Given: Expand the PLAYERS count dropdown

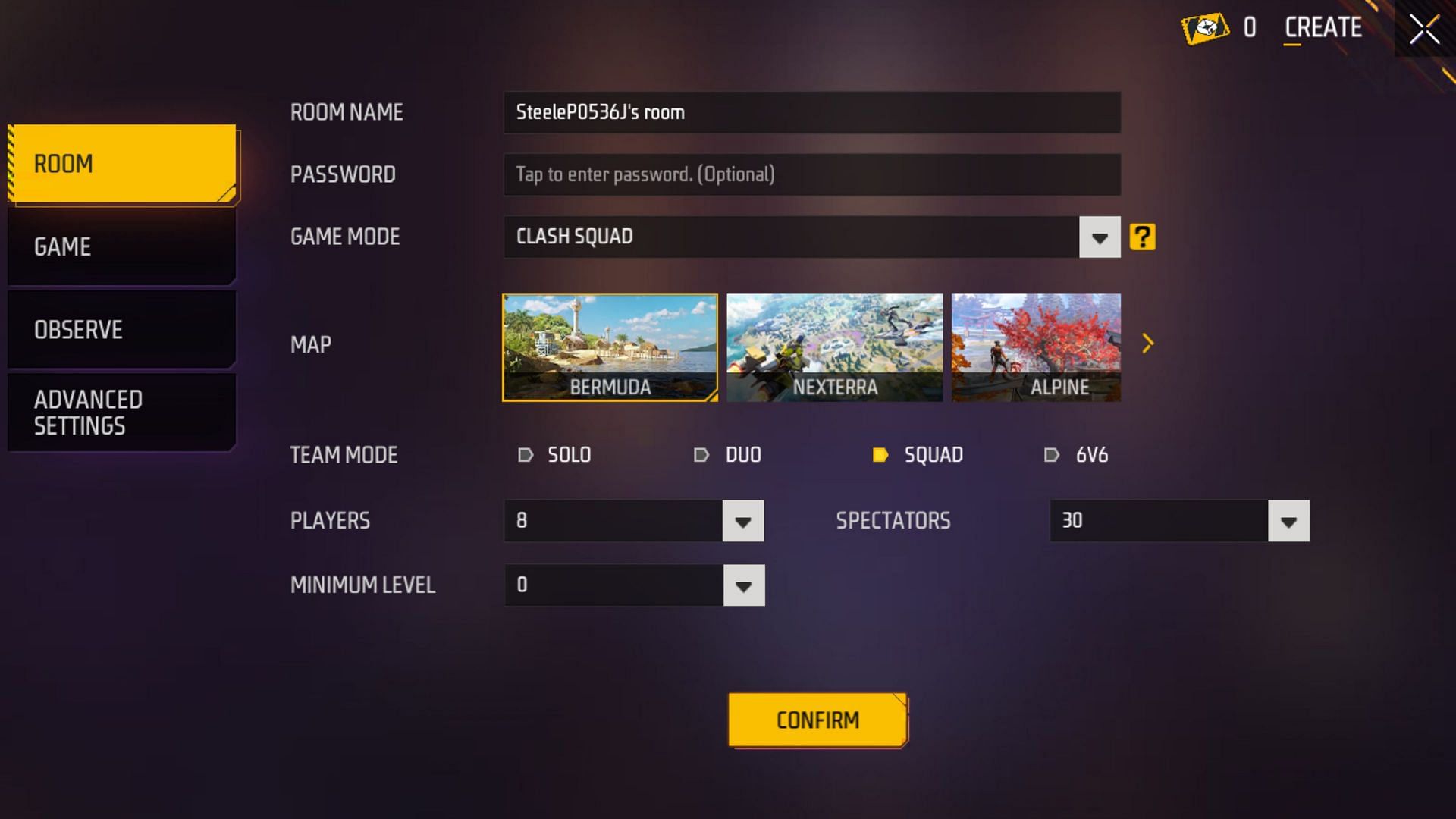Looking at the screenshot, I should 744,520.
